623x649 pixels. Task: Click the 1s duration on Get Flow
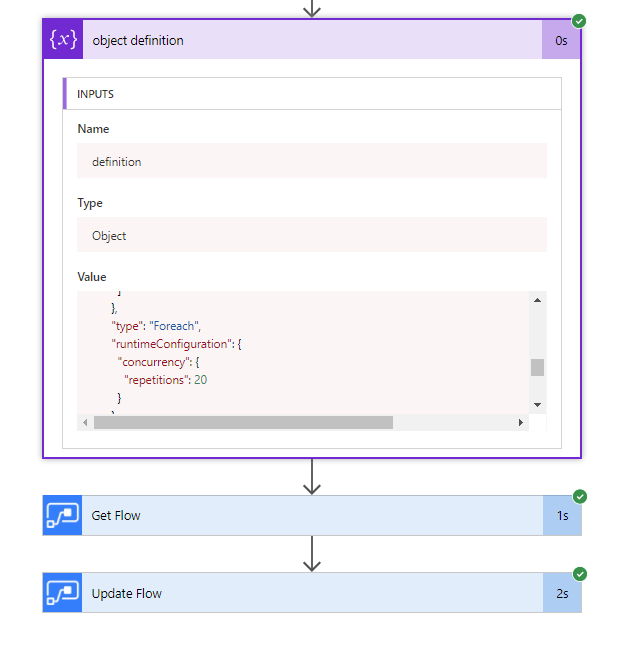[561, 516]
